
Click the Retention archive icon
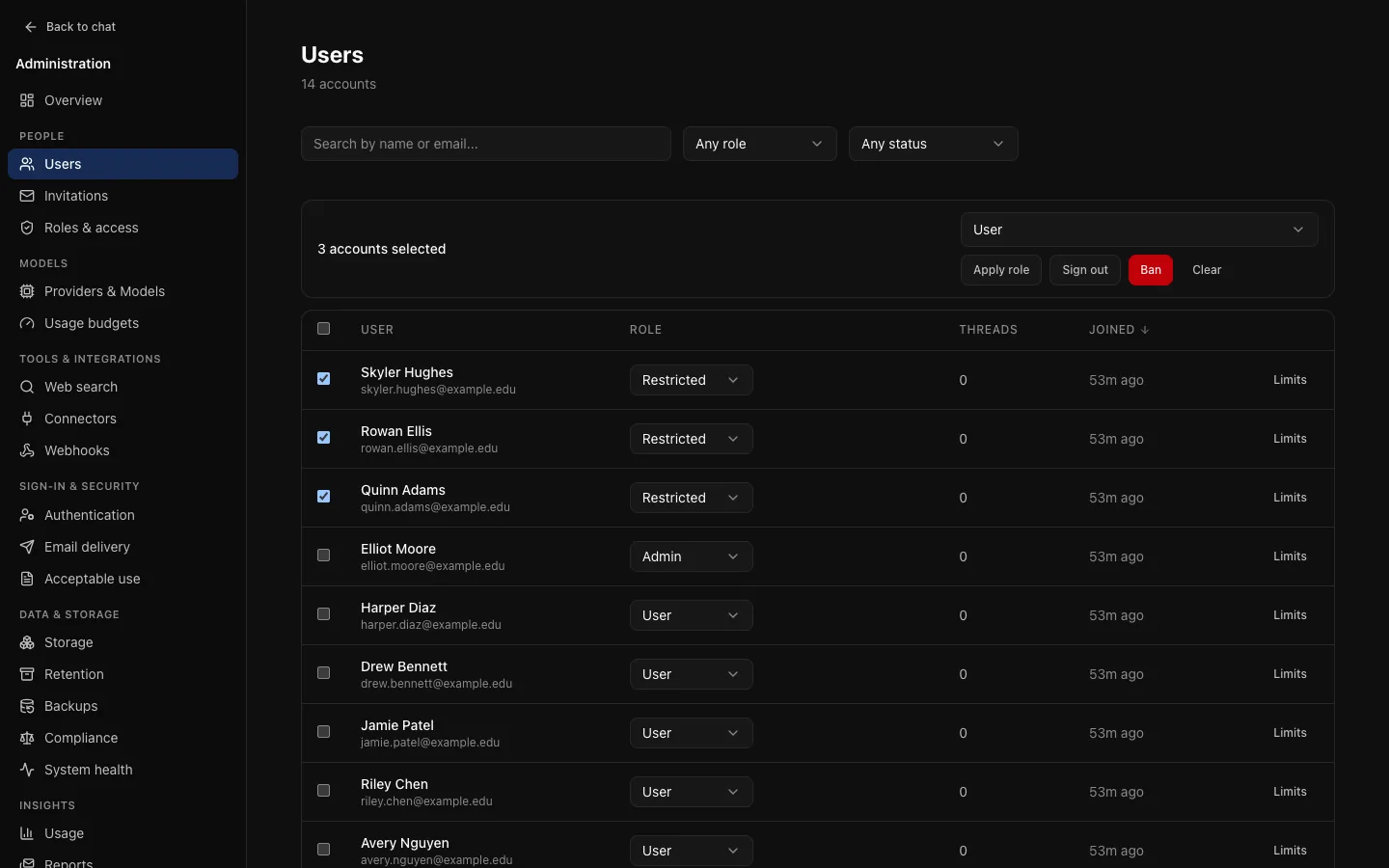pyautogui.click(x=27, y=674)
